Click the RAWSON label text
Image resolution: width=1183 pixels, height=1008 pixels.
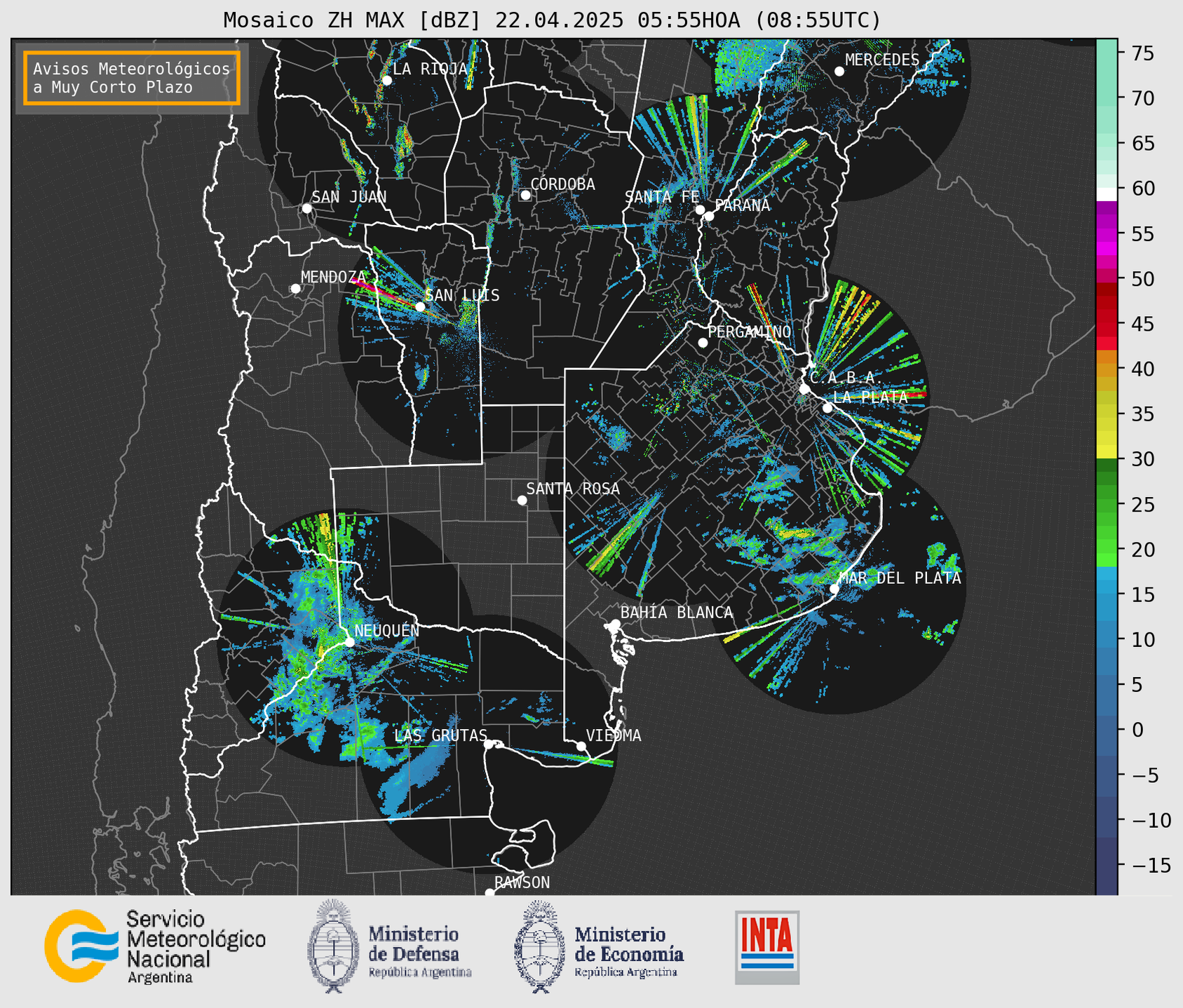(x=522, y=883)
